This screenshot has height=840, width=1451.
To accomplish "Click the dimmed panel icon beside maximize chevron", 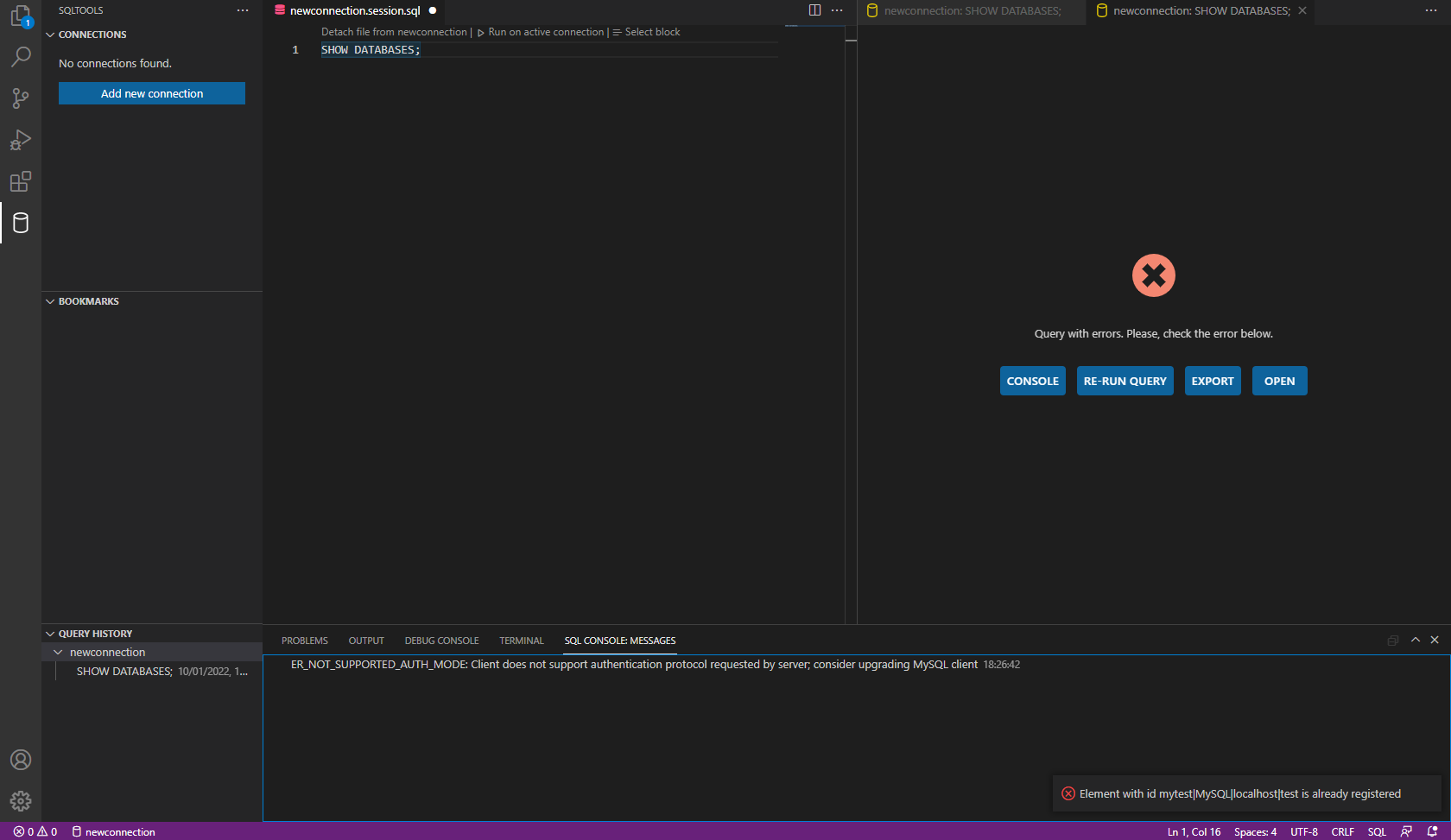I will (1393, 641).
